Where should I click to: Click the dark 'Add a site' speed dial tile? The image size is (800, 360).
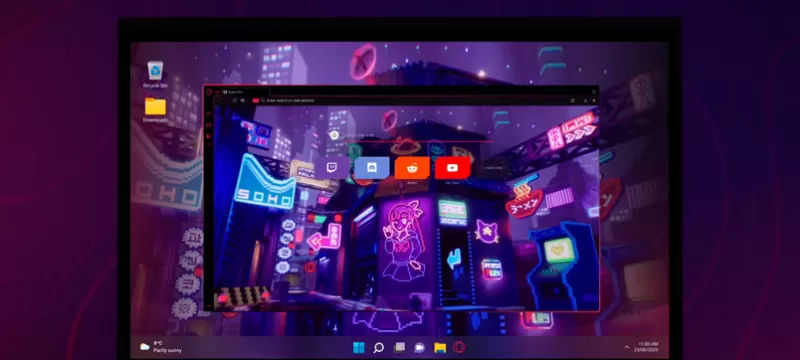click(x=493, y=168)
